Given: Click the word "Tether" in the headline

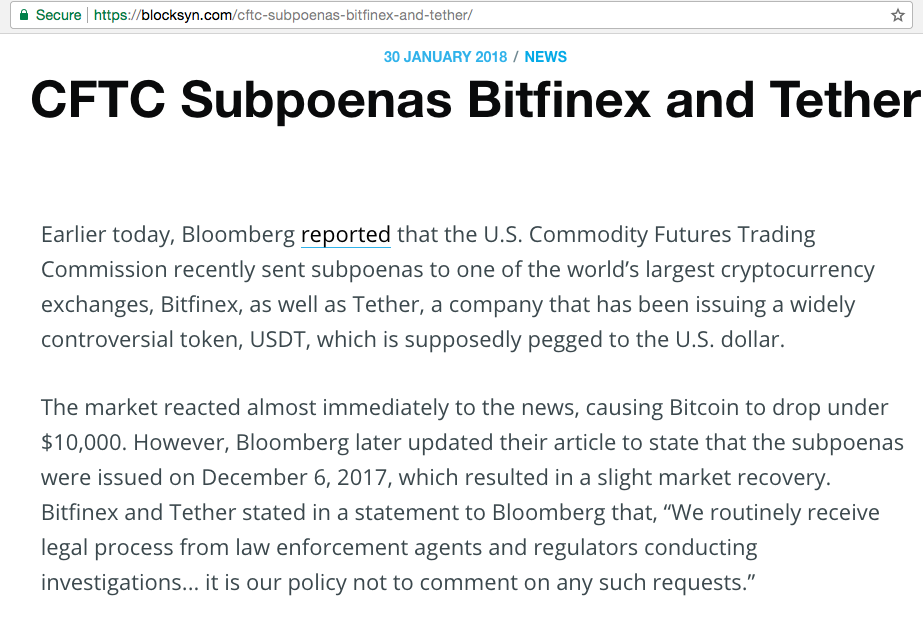Looking at the screenshot, I should (x=837, y=100).
